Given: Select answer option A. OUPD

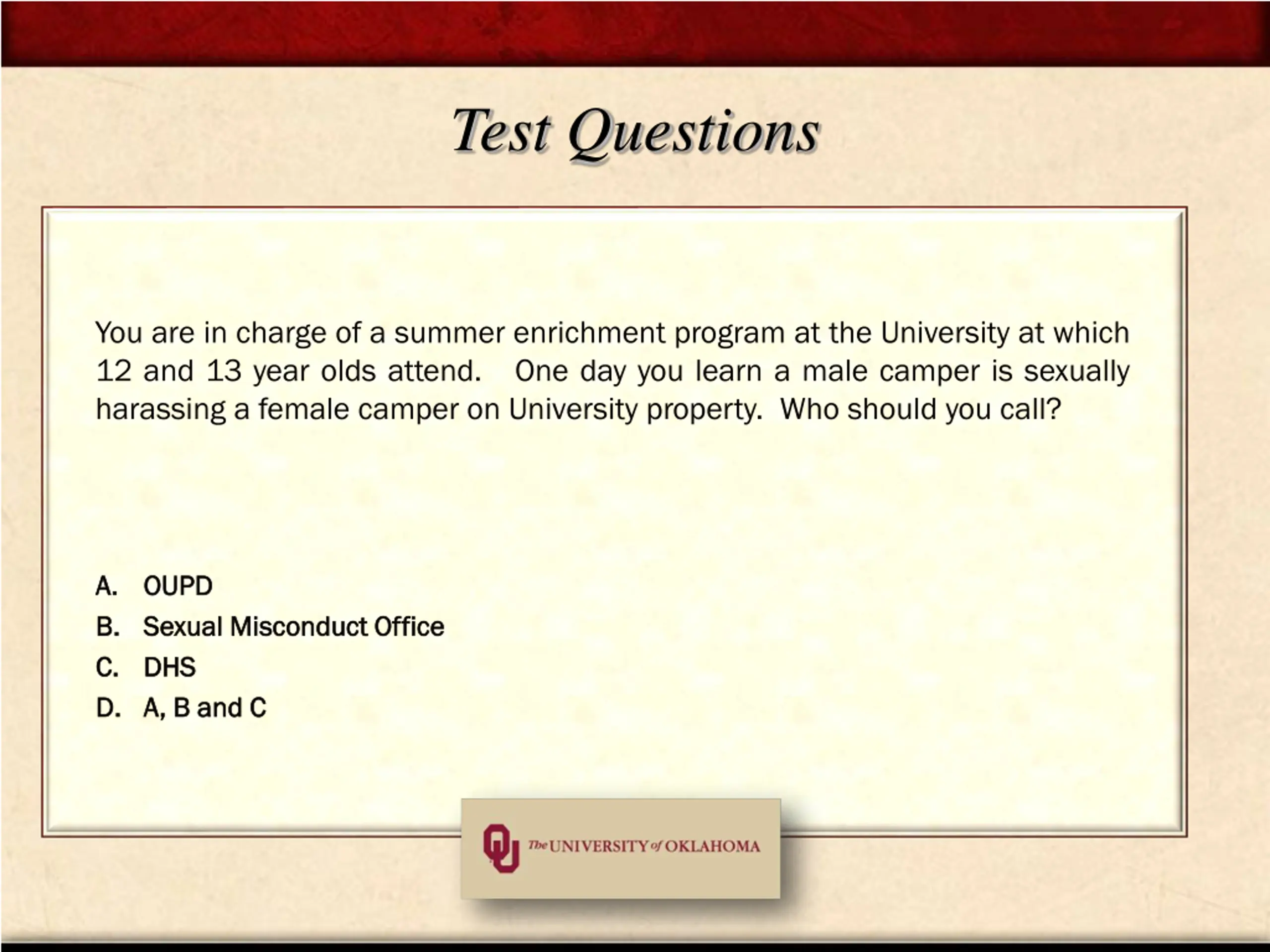Looking at the screenshot, I should tap(154, 586).
